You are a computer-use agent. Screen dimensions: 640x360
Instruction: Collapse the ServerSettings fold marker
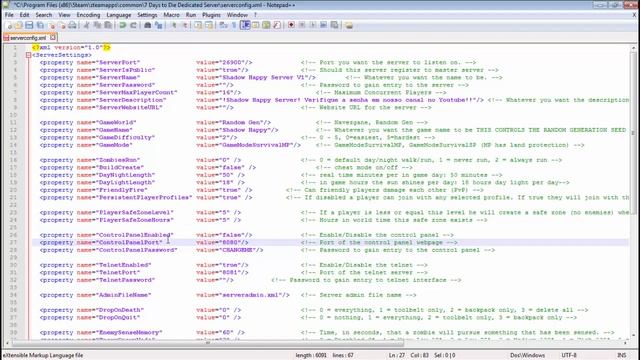tap(28, 55)
